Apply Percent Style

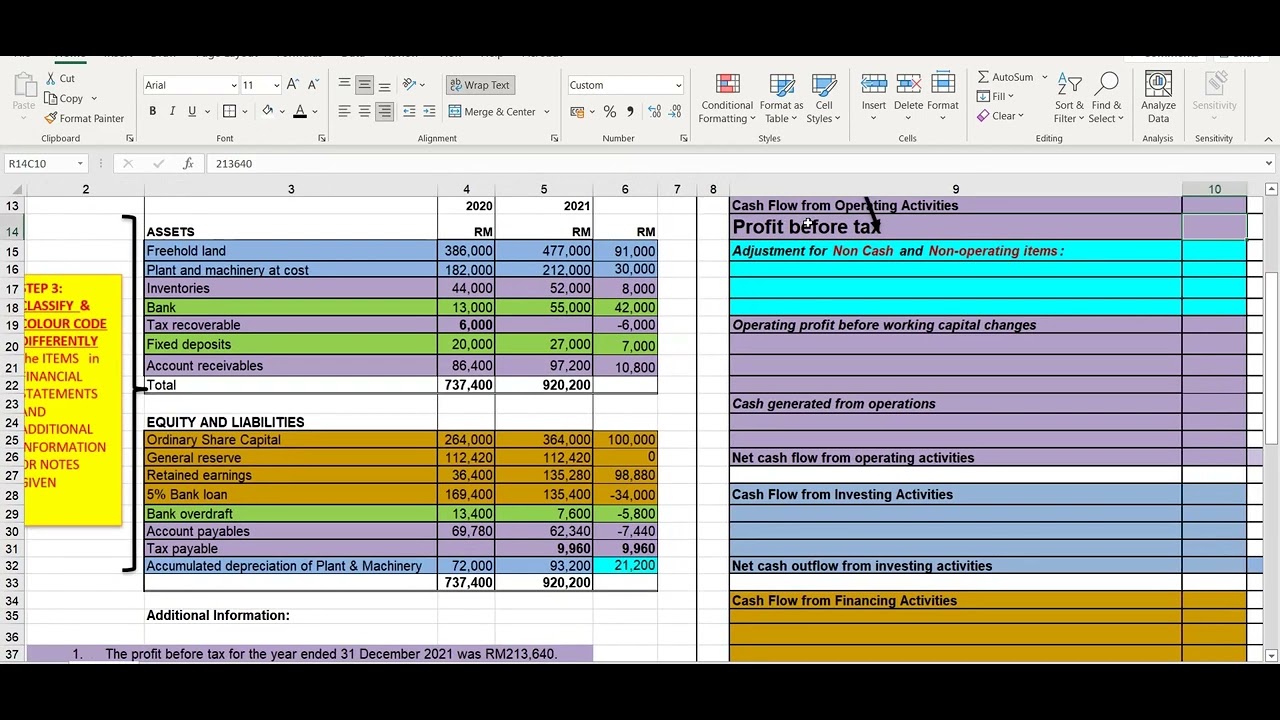pos(609,112)
